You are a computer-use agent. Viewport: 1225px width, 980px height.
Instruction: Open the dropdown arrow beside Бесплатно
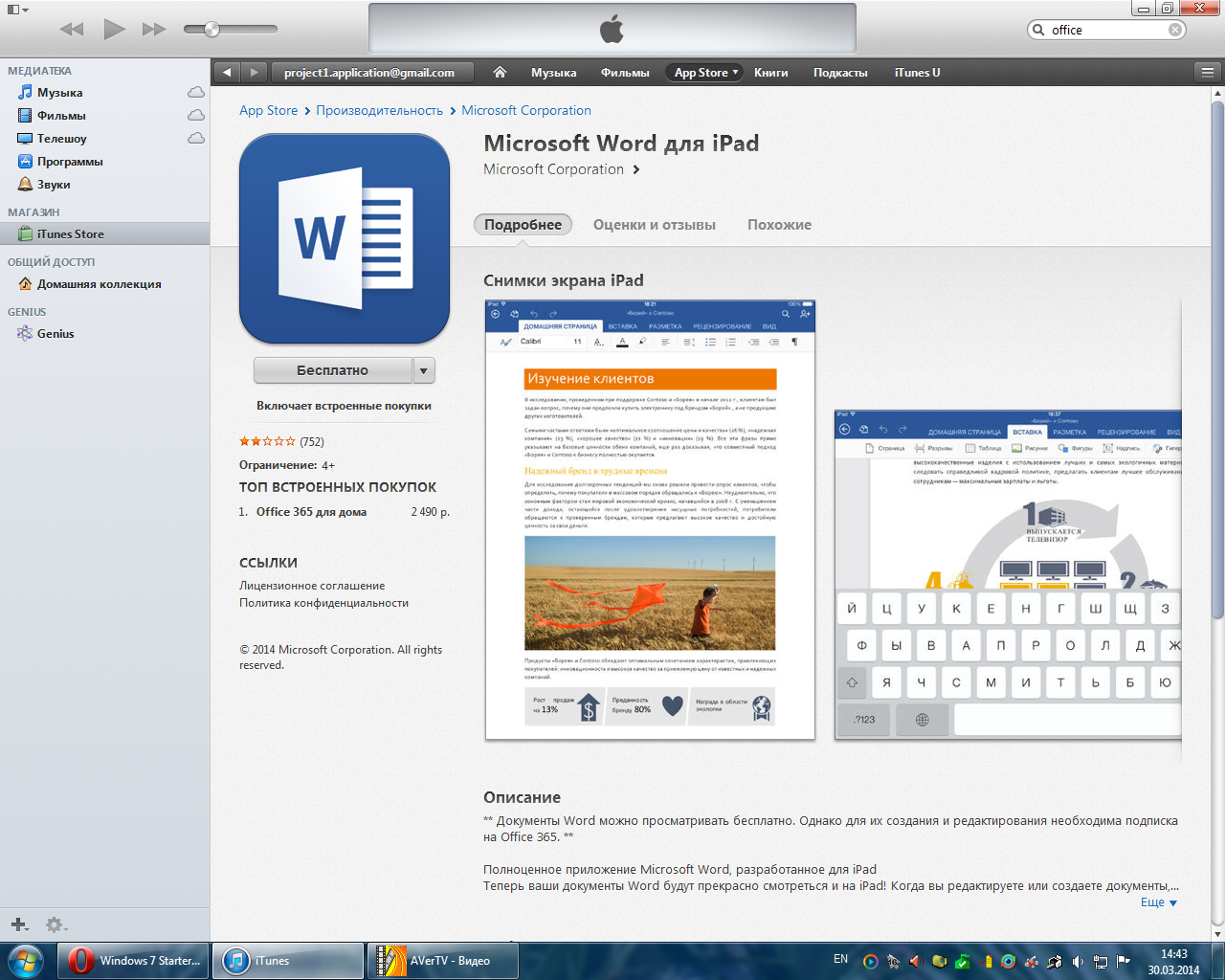[x=425, y=370]
